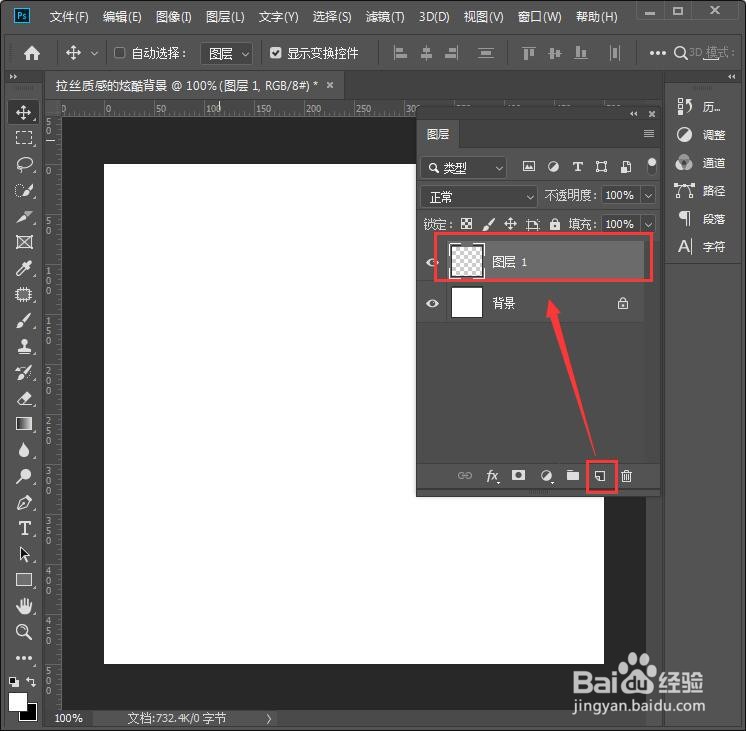The width and height of the screenshot is (746, 731).
Task: Select the Spot Healing Brush tool
Action: pyautogui.click(x=24, y=295)
